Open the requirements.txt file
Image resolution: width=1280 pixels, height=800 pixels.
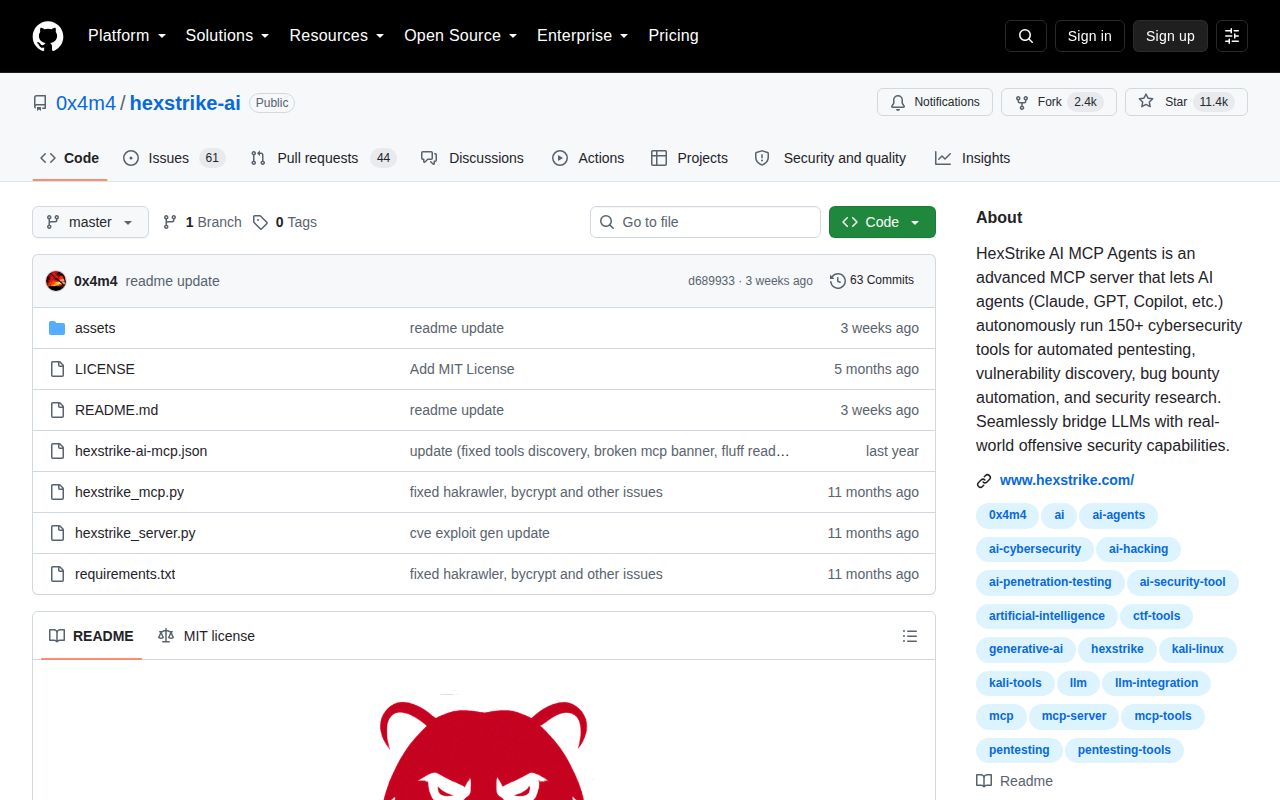125,574
